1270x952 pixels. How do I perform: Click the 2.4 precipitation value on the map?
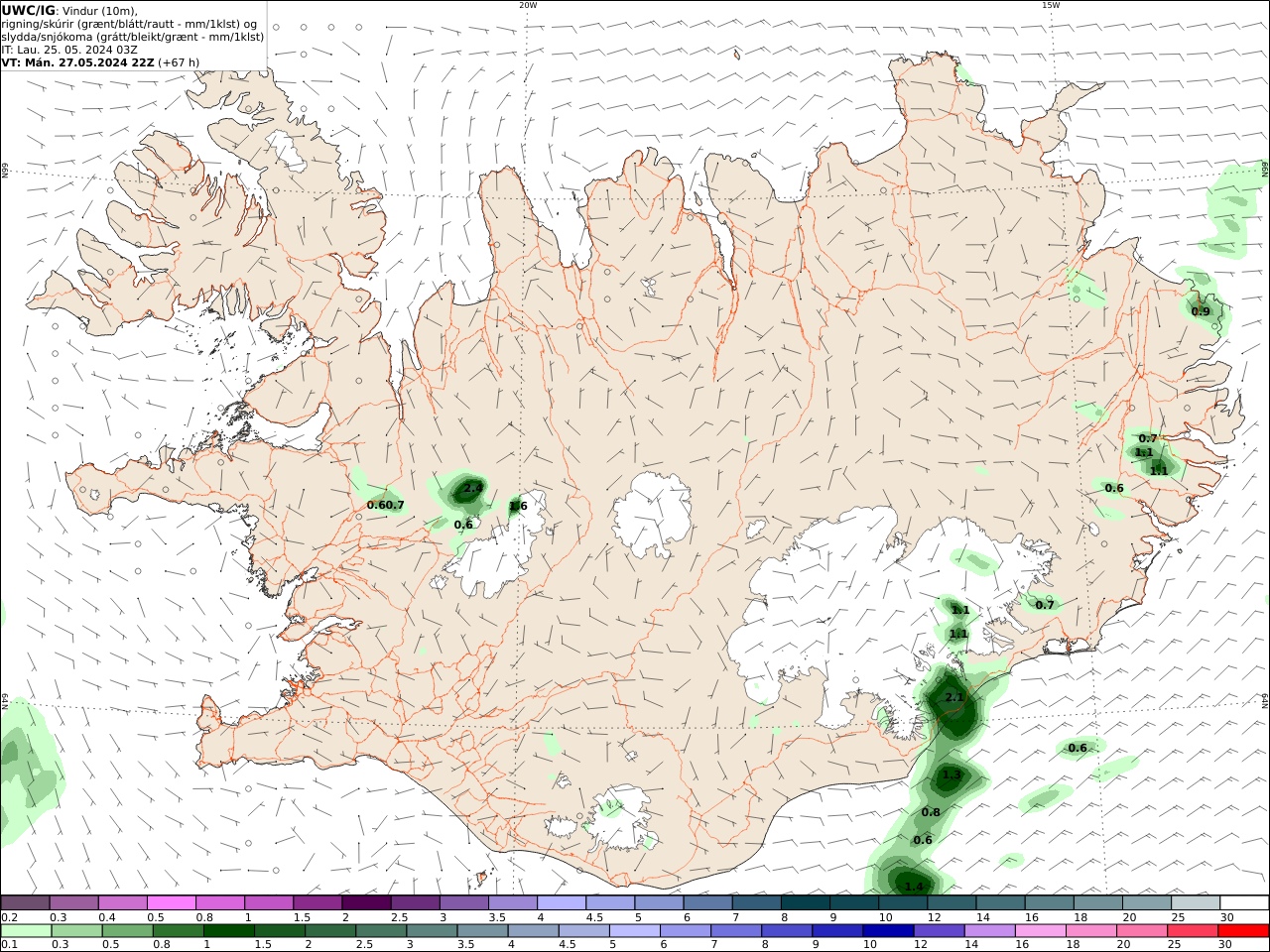point(473,487)
